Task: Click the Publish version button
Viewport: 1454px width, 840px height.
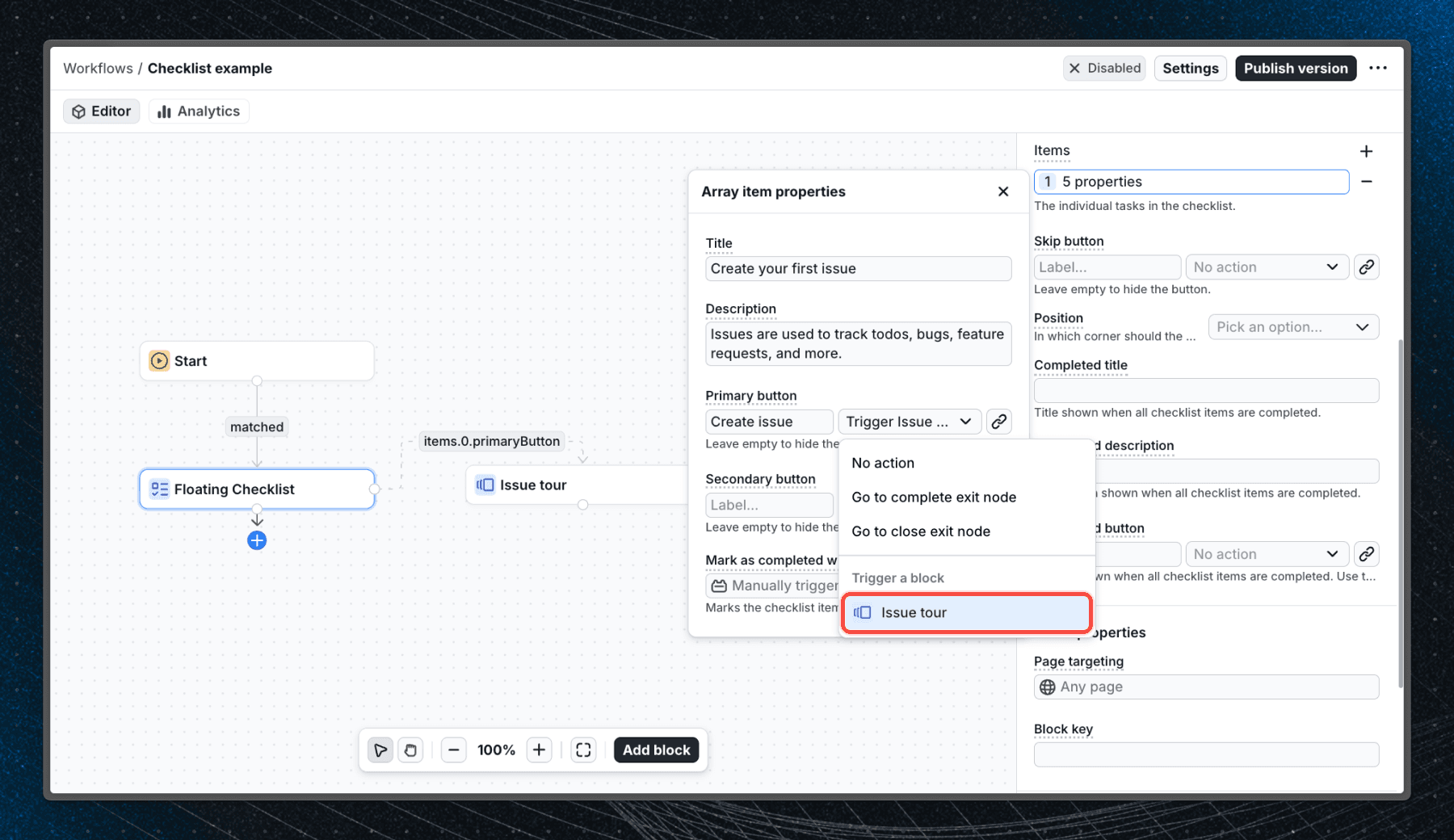Action: coord(1295,69)
